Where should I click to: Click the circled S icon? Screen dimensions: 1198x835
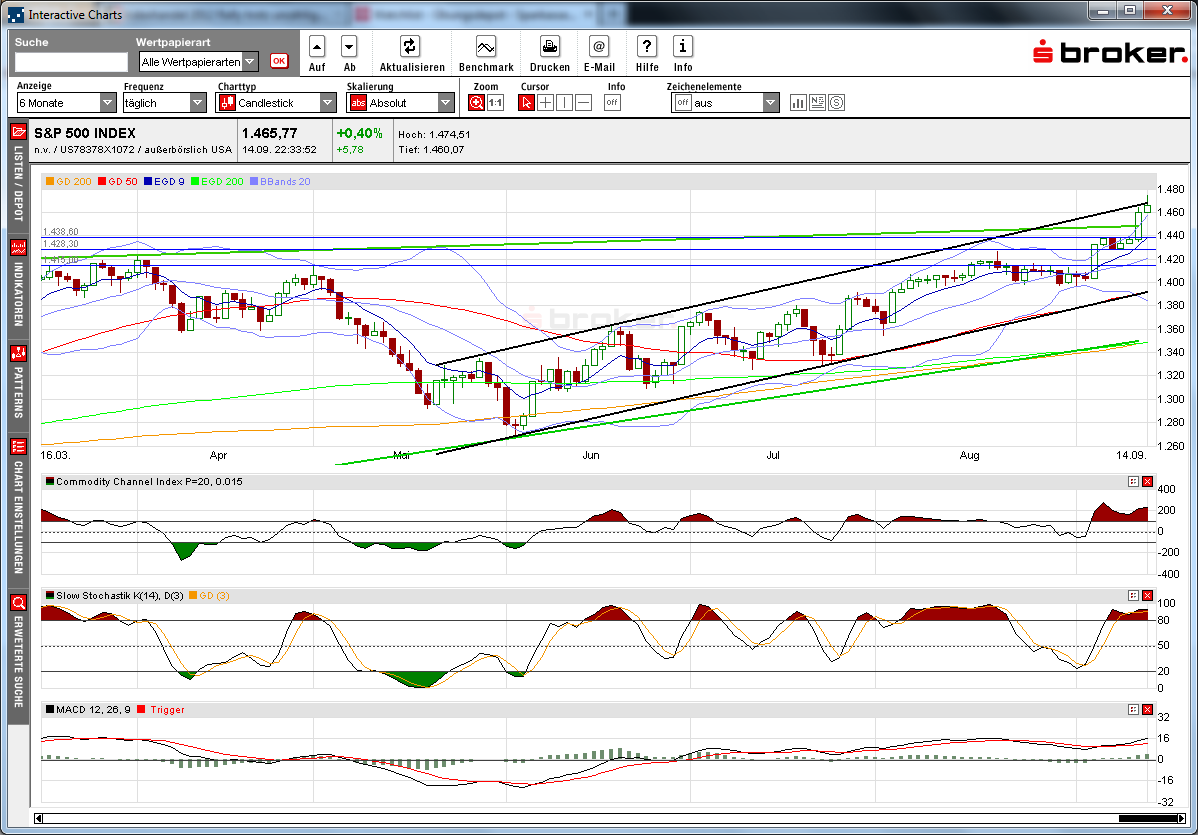coord(837,102)
